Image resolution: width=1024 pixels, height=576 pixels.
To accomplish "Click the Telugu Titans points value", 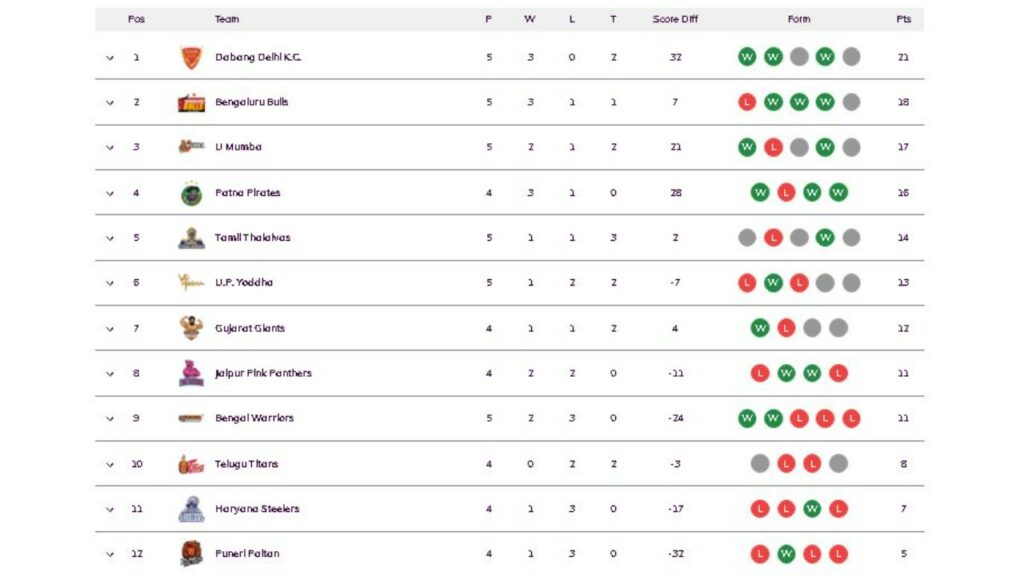I will [x=903, y=463].
